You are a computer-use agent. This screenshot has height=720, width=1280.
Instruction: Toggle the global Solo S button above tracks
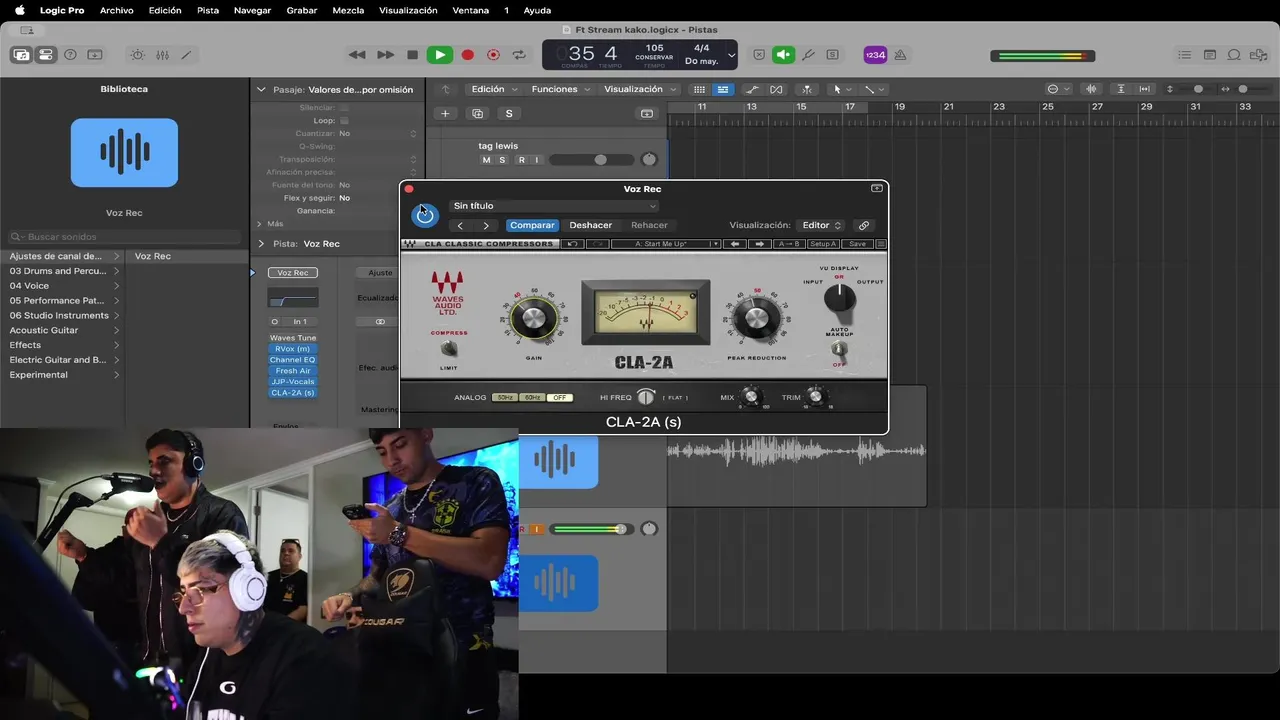(509, 113)
